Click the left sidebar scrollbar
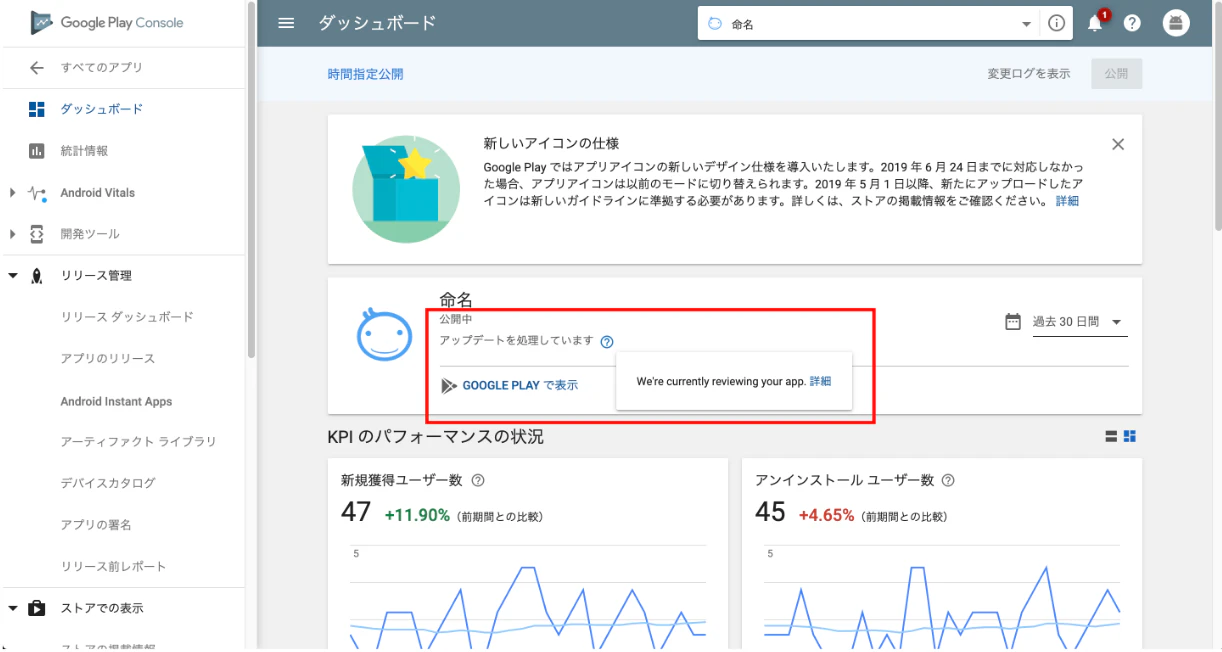This screenshot has width=1222, height=652. (251, 179)
